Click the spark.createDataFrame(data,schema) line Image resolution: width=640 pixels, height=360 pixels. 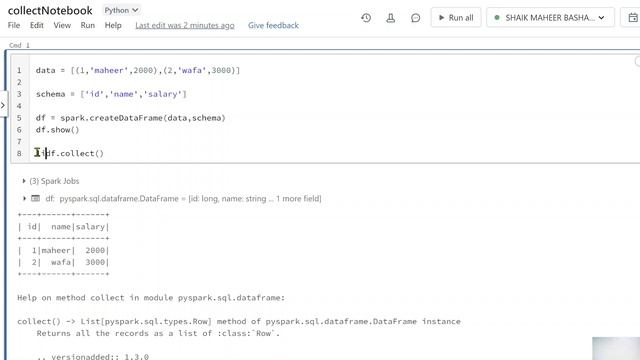click(131, 118)
